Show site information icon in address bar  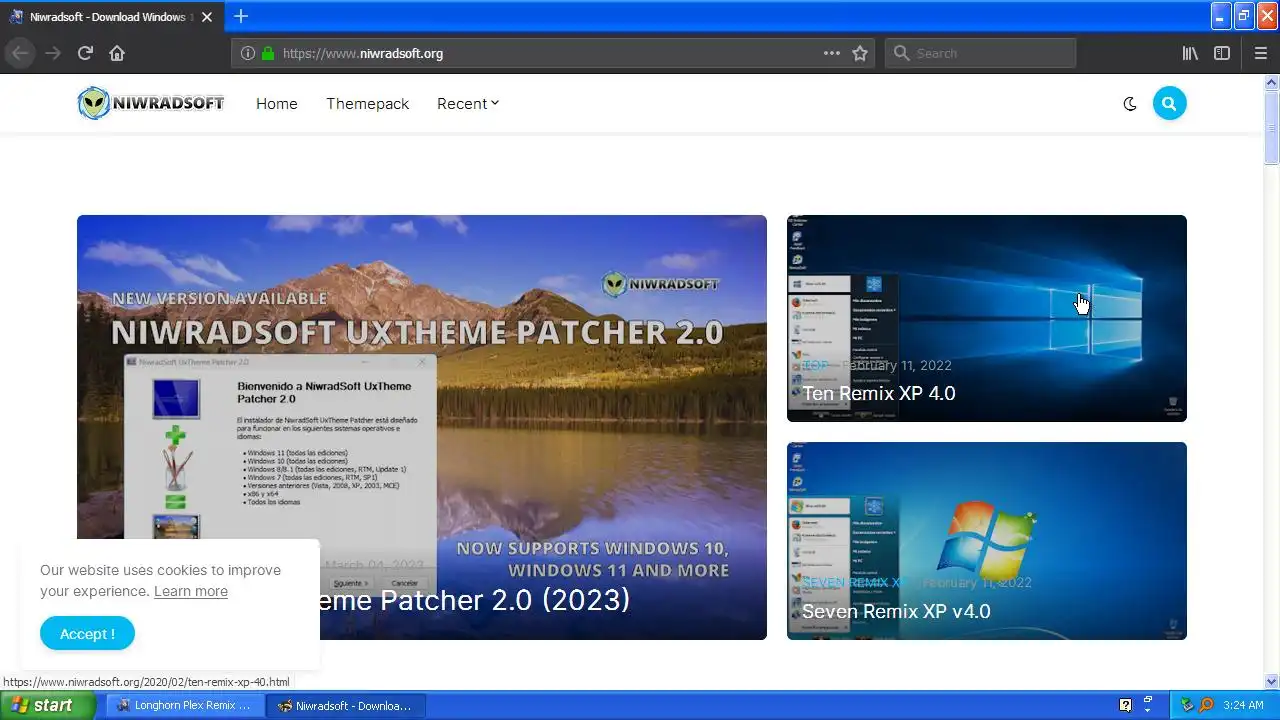248,53
